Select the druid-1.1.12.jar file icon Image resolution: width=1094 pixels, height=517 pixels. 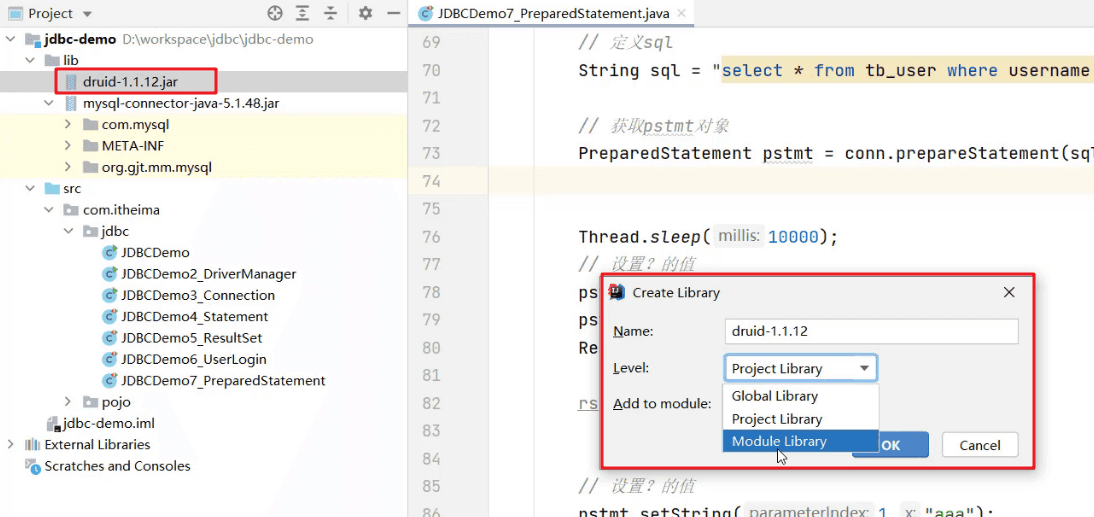71,82
